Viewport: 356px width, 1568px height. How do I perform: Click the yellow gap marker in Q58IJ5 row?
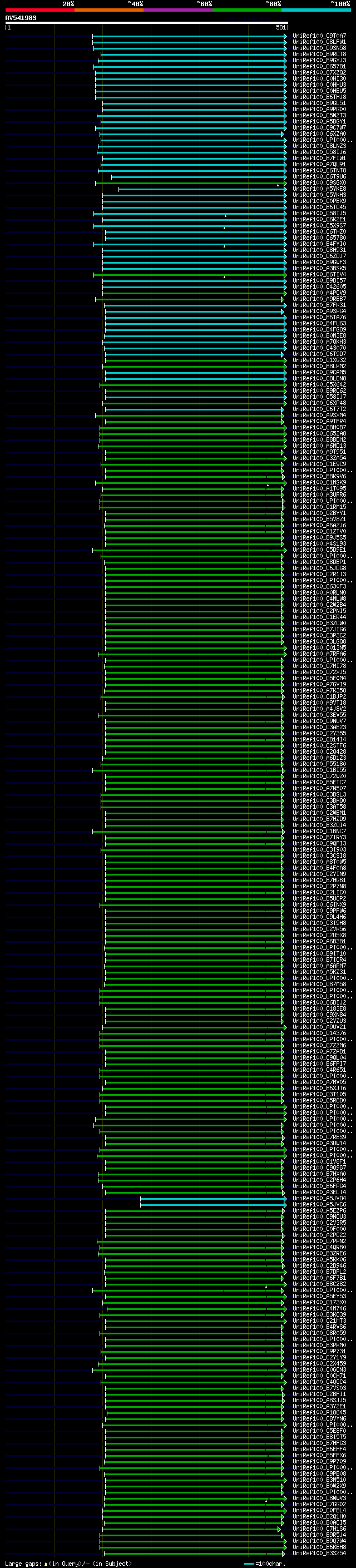[225, 215]
